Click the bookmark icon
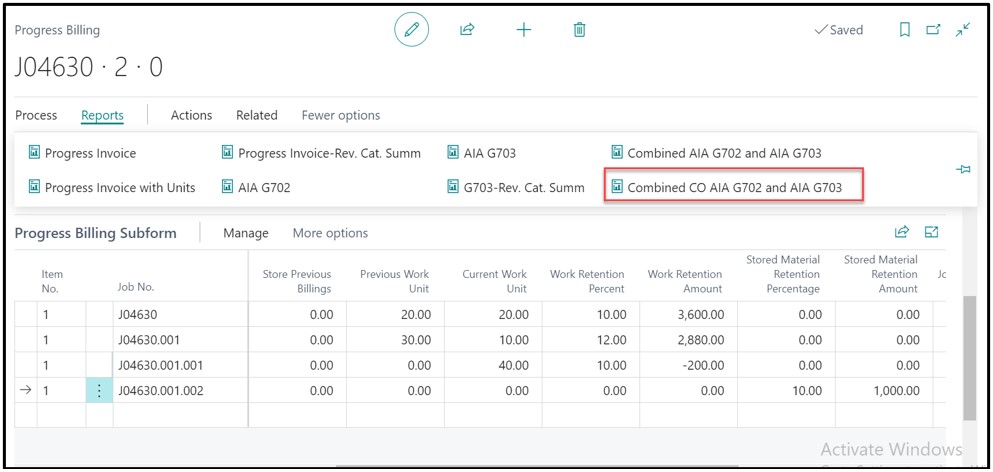This screenshot has width=993, height=472. tap(904, 30)
